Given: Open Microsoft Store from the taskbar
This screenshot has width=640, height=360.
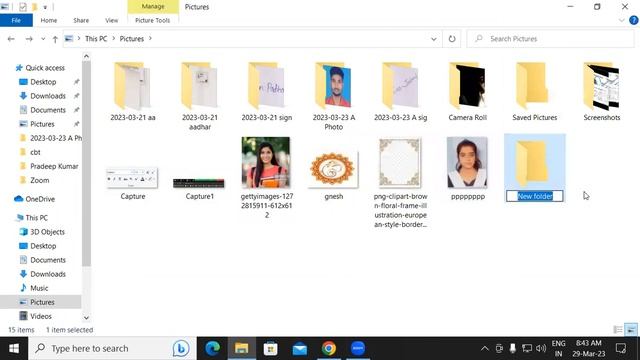Looking at the screenshot, I should (270, 348).
